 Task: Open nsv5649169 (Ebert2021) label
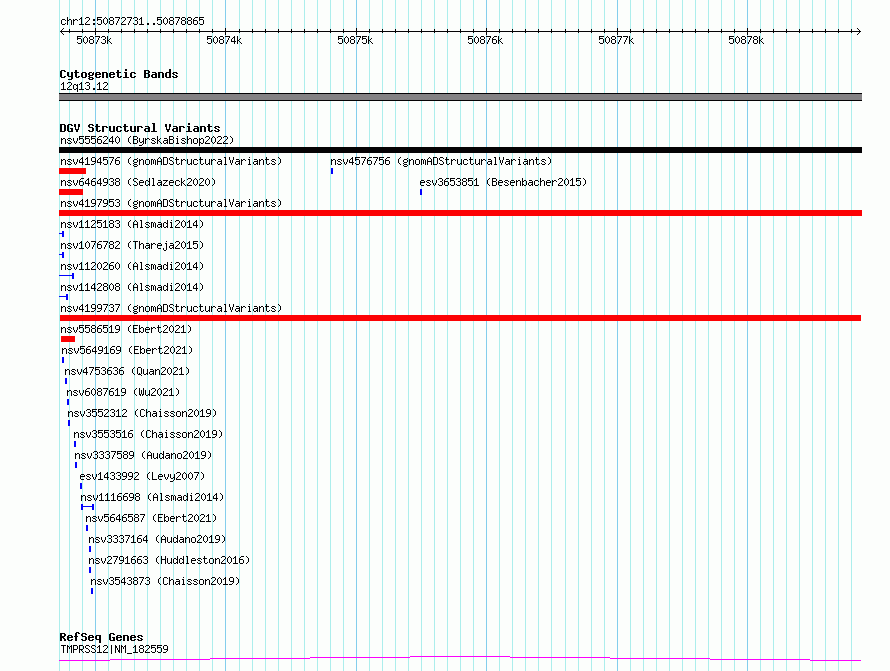127,350
